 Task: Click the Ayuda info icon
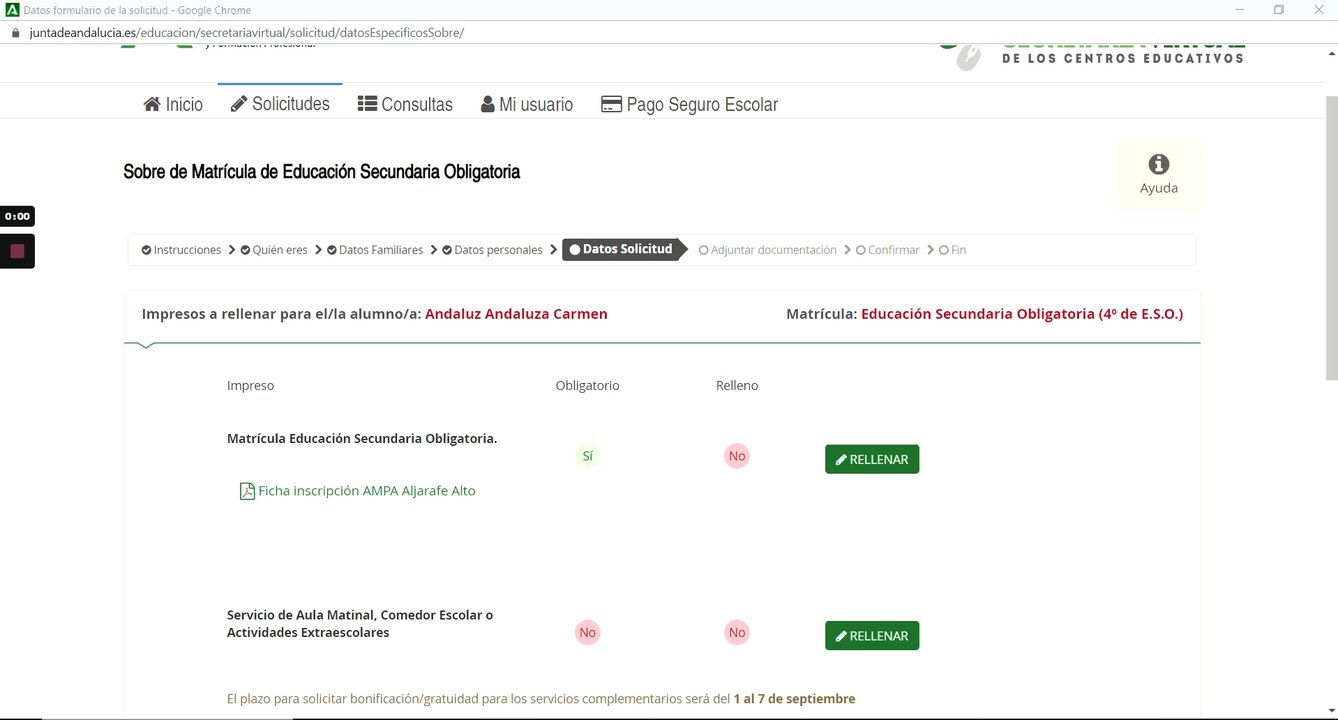1159,165
